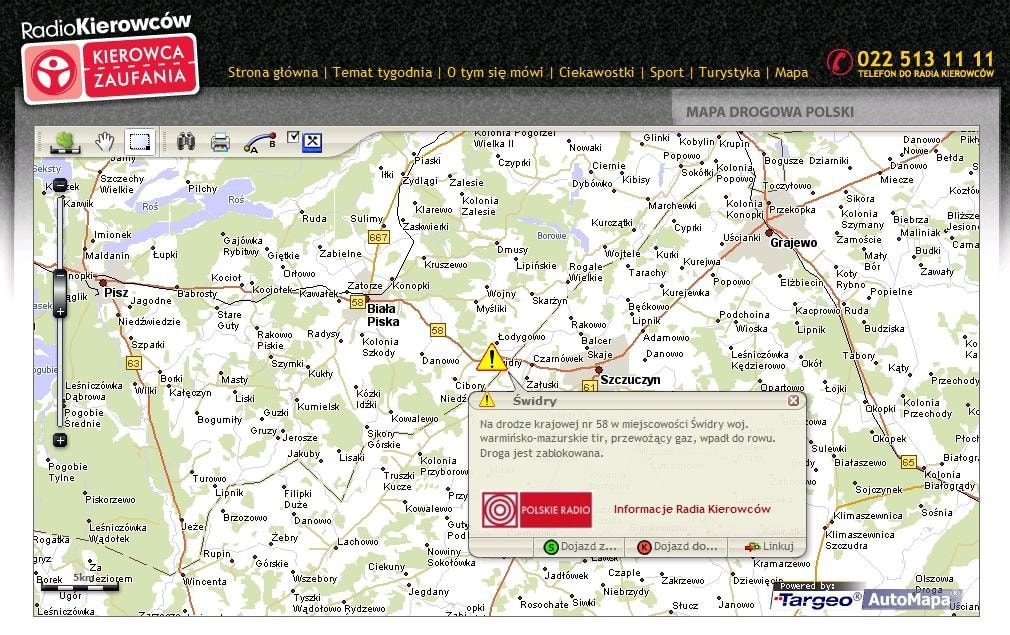Close the Świdry info popup
Screen dimensions: 1010x635
click(x=793, y=401)
